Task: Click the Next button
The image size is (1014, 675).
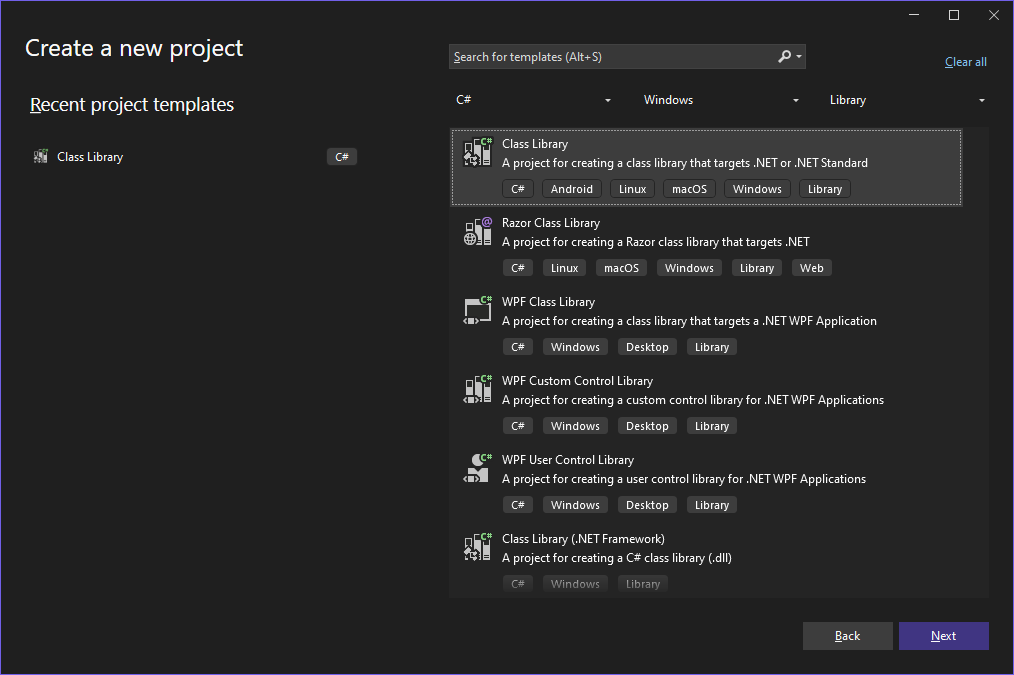Action: click(944, 636)
